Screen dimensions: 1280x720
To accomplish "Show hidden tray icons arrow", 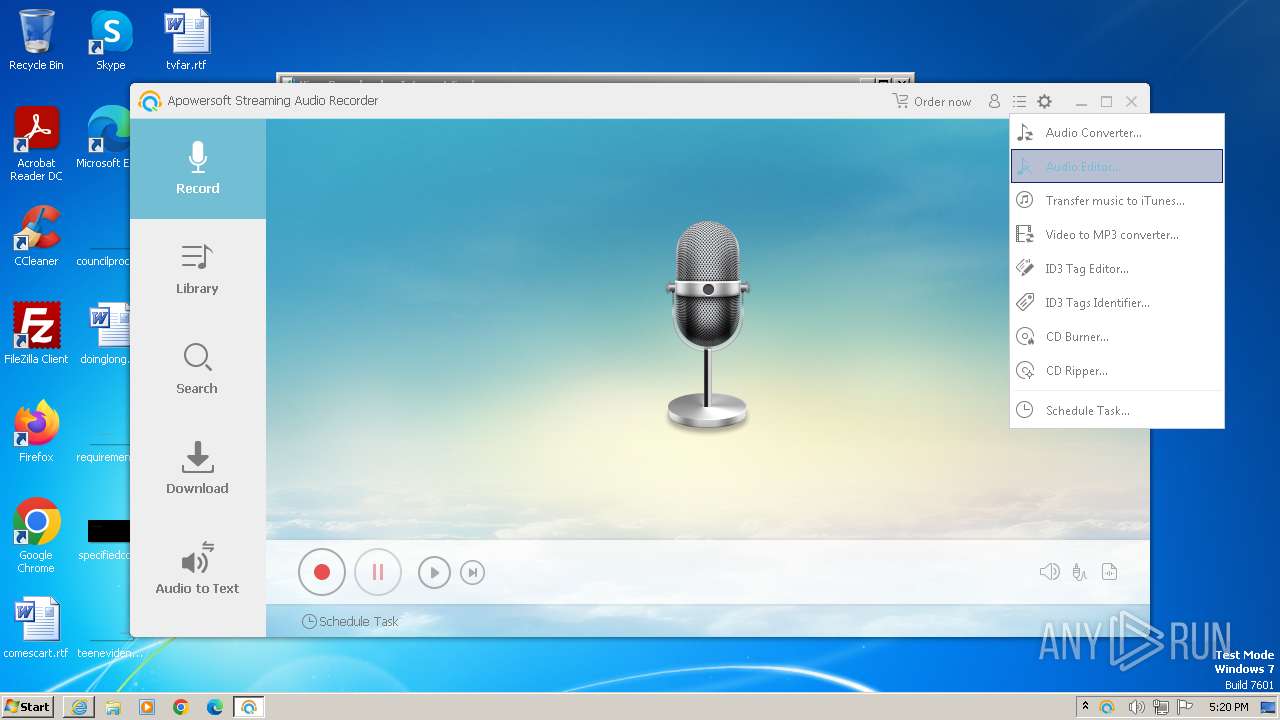I will 1085,707.
